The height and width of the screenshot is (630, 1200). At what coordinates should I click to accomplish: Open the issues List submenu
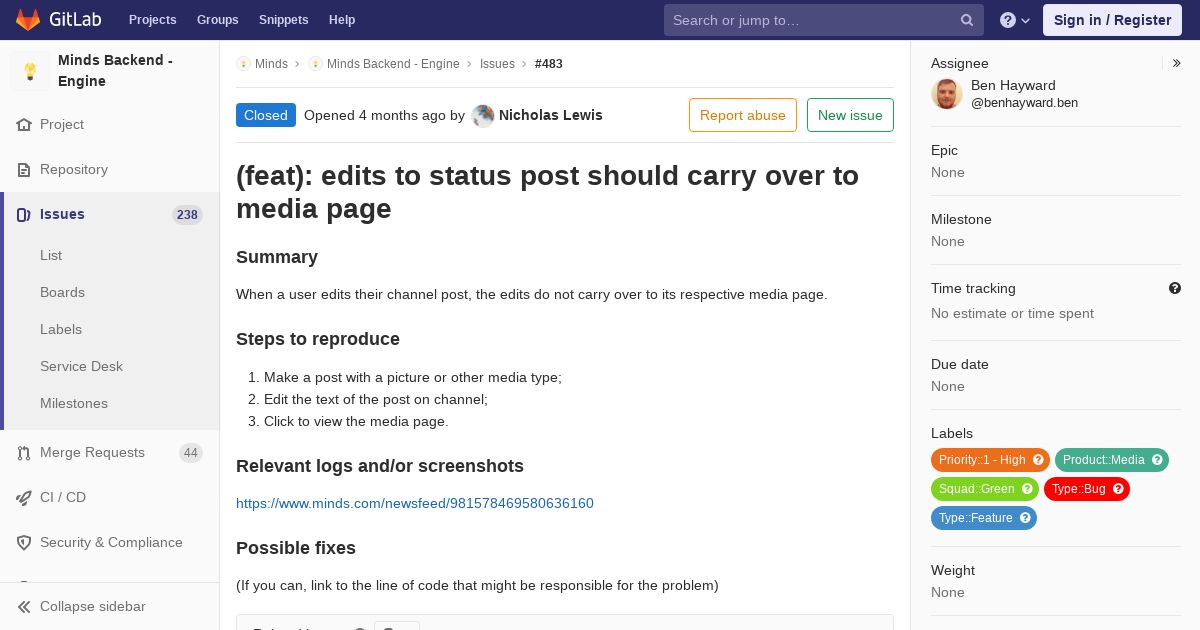click(x=51, y=255)
